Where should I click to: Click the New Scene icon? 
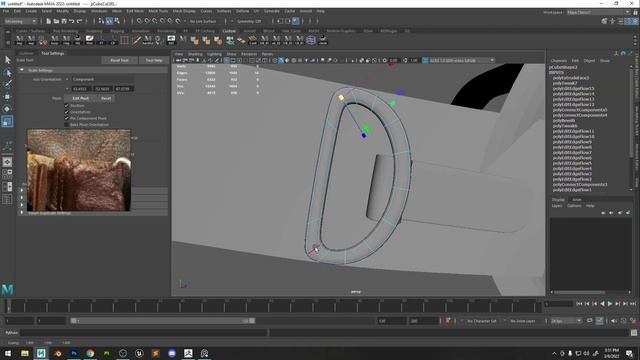coord(49,21)
